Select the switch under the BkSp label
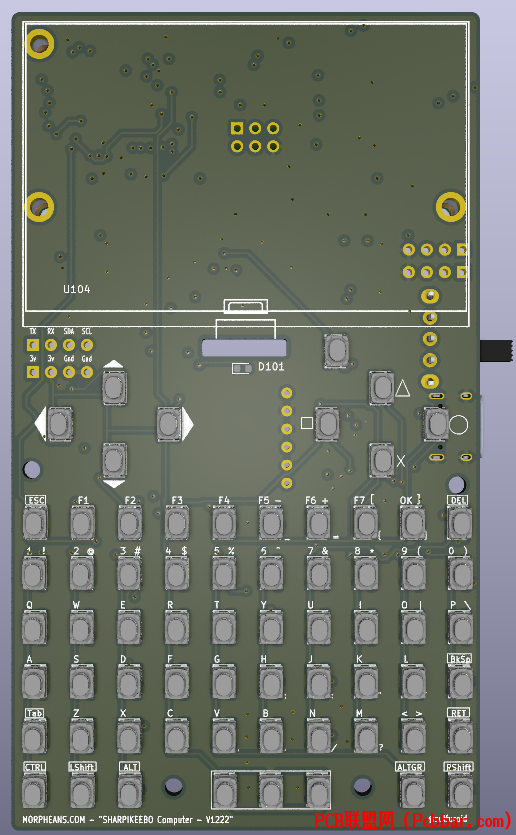Image resolution: width=516 pixels, height=835 pixels. point(460,682)
